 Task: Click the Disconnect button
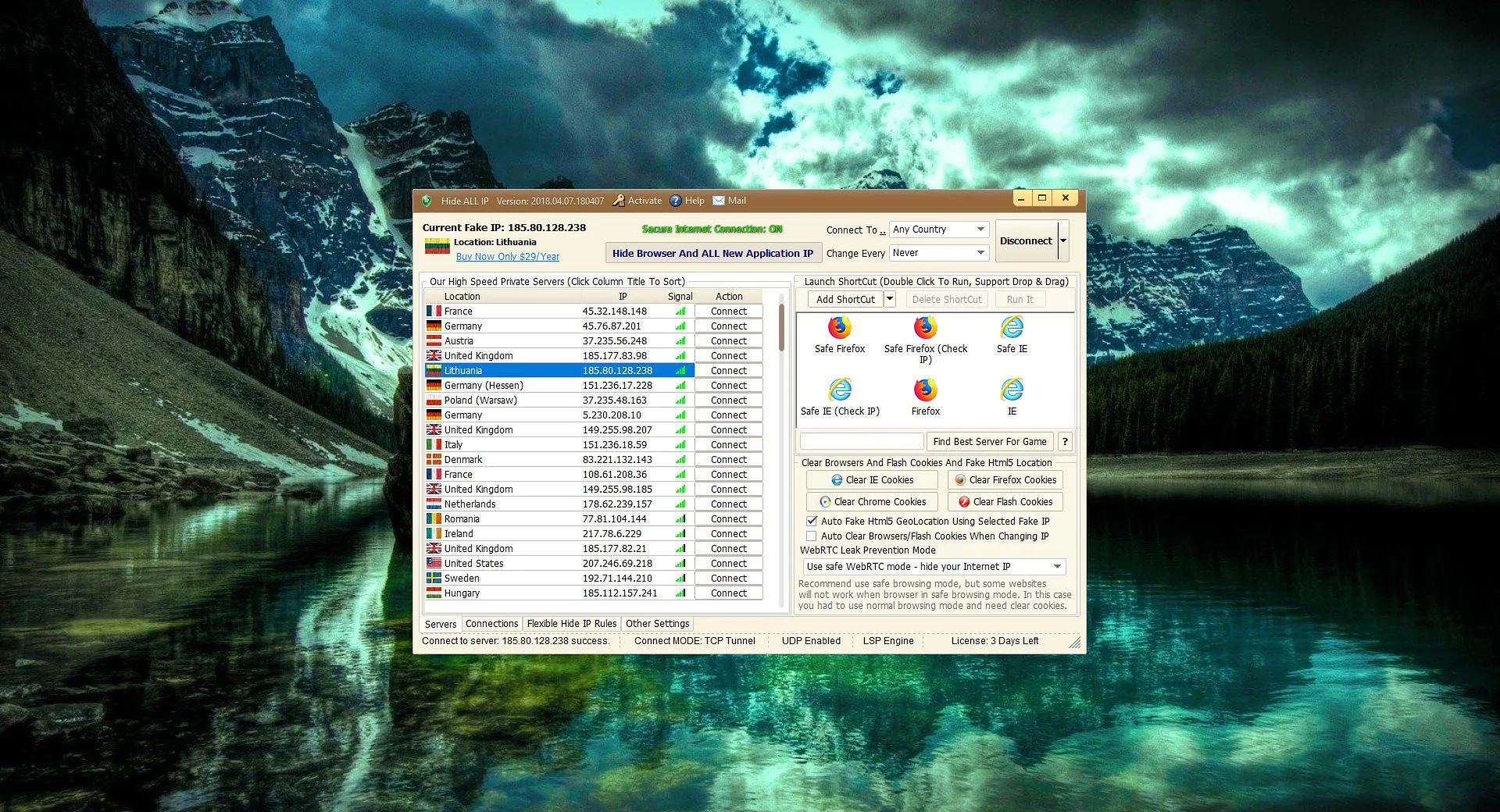click(x=1026, y=241)
